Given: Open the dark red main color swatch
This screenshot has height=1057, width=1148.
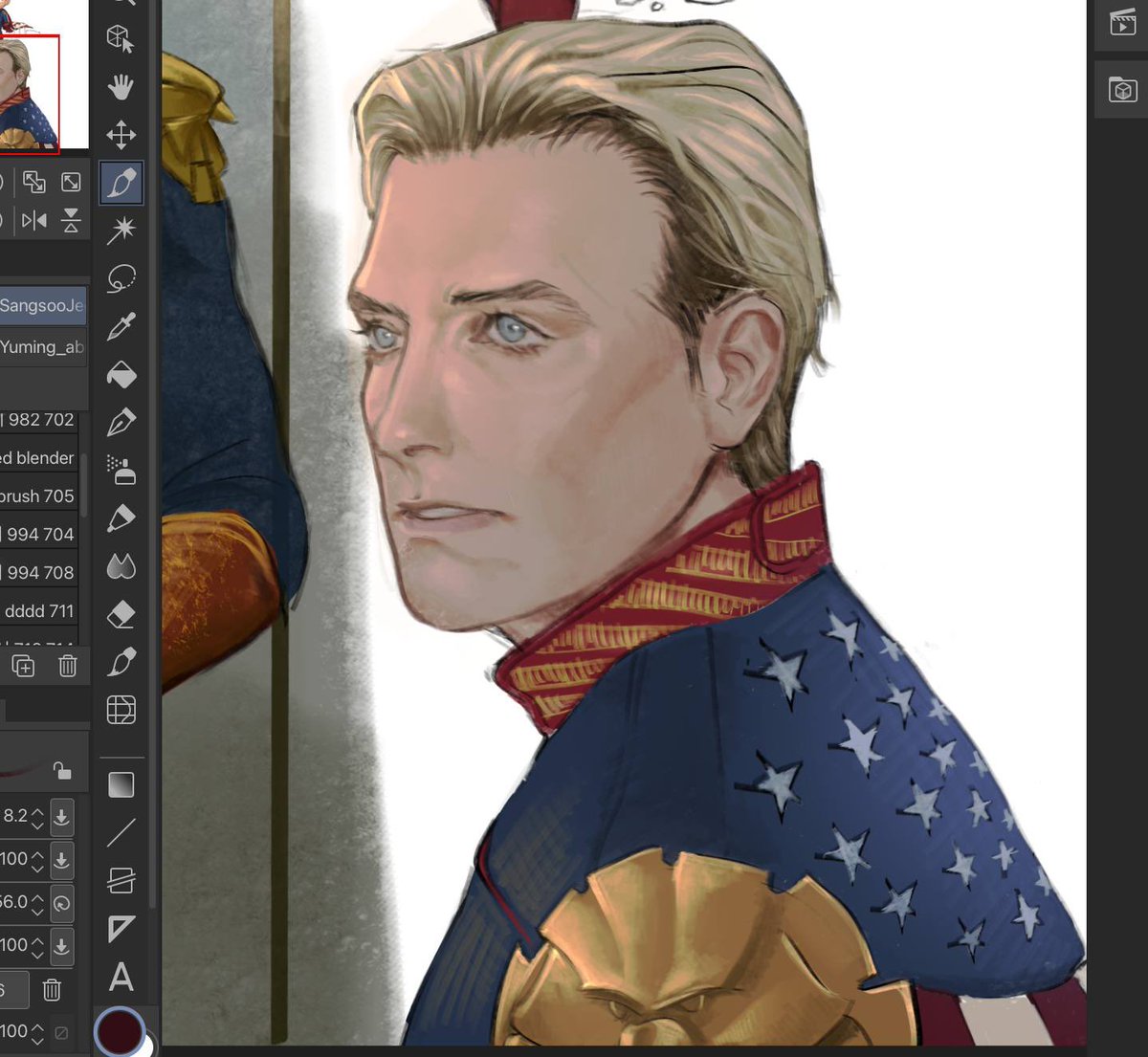Looking at the screenshot, I should 119,1032.
